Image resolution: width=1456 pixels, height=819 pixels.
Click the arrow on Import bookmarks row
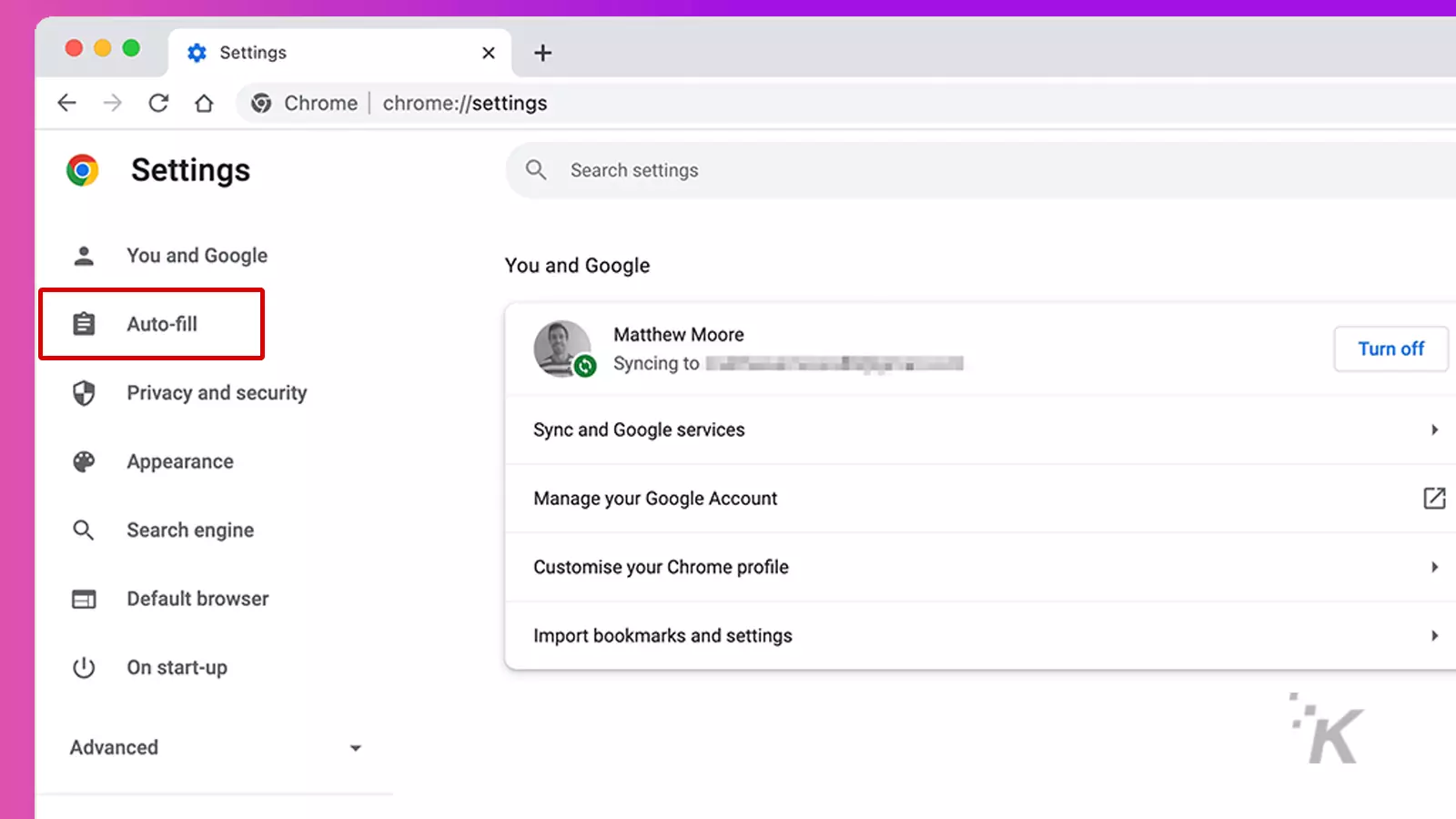[1434, 635]
